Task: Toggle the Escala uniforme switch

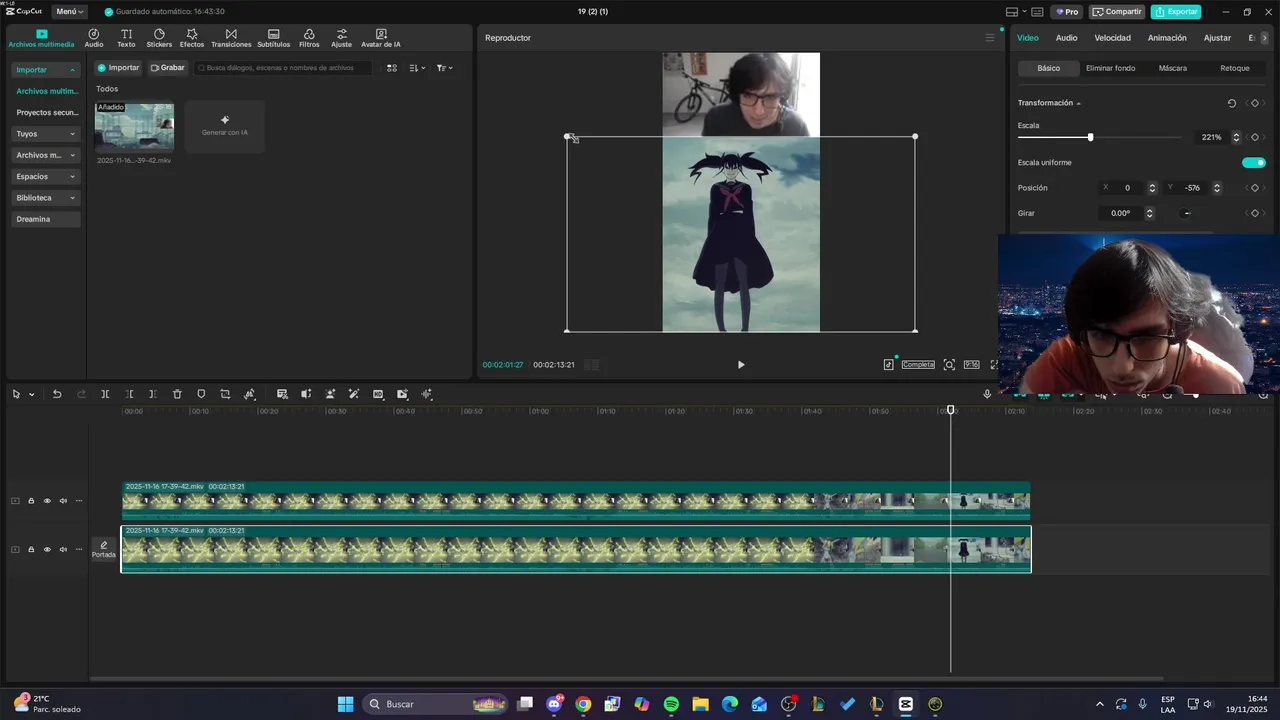Action: click(1253, 163)
